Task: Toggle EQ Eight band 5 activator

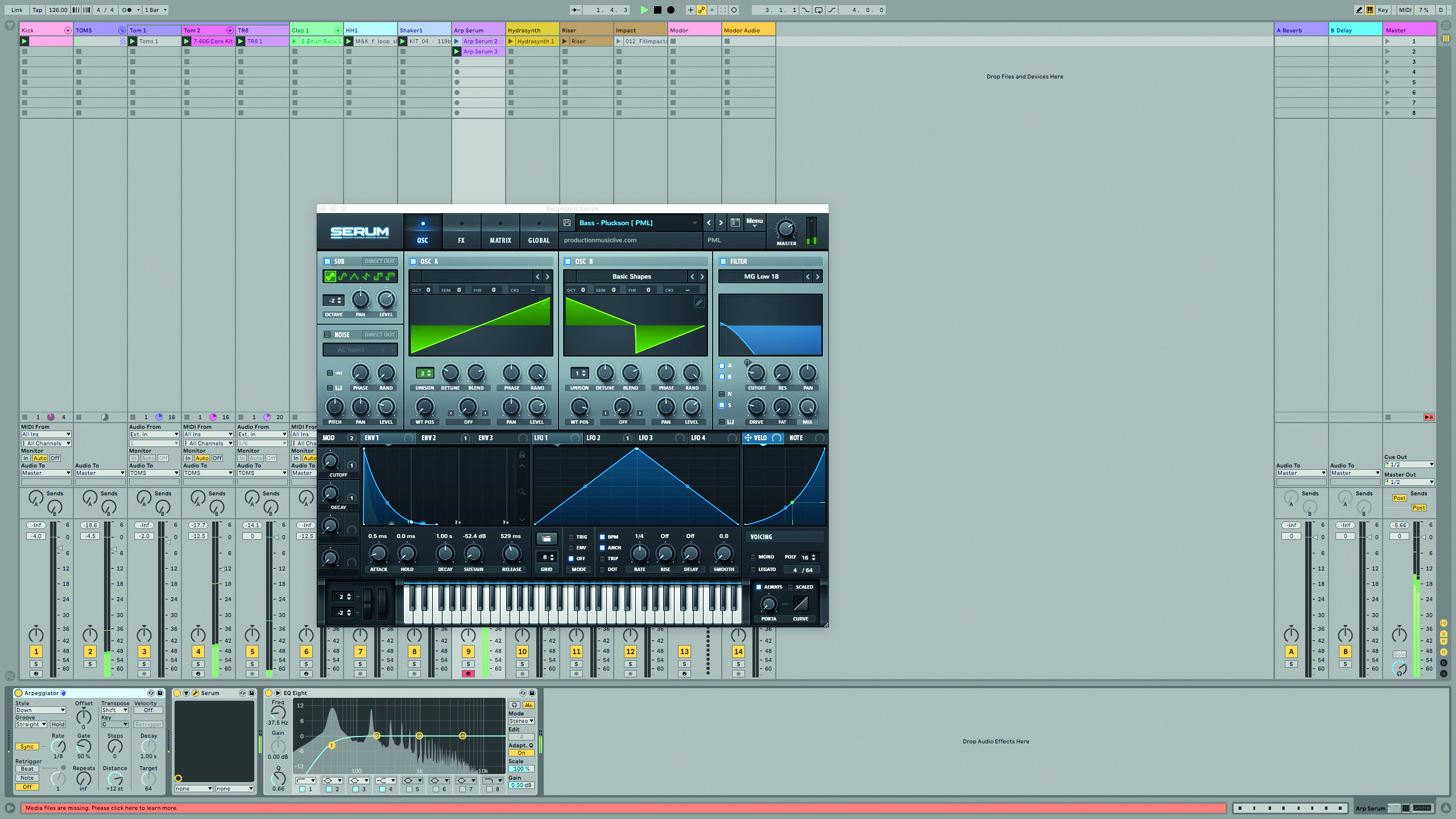Action: [409, 789]
